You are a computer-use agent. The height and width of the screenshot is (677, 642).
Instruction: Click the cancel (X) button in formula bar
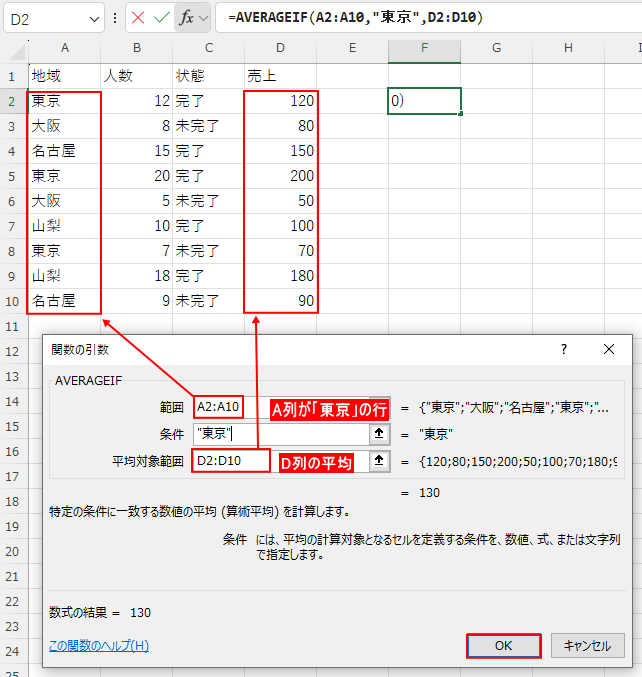click(137, 18)
